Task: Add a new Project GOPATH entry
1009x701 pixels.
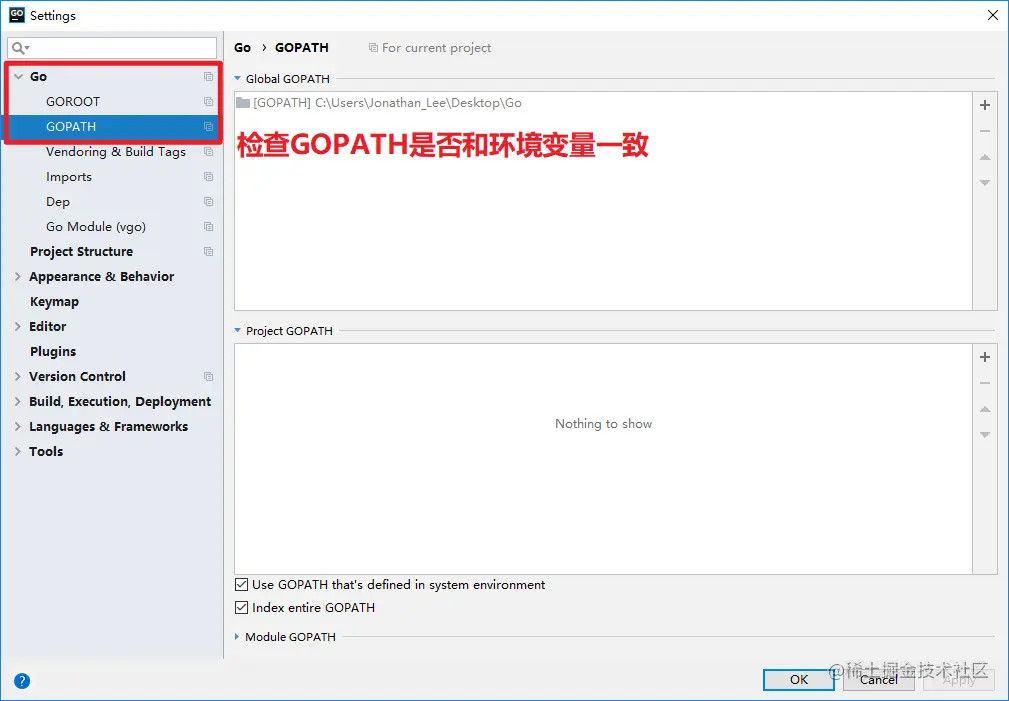Action: [985, 357]
